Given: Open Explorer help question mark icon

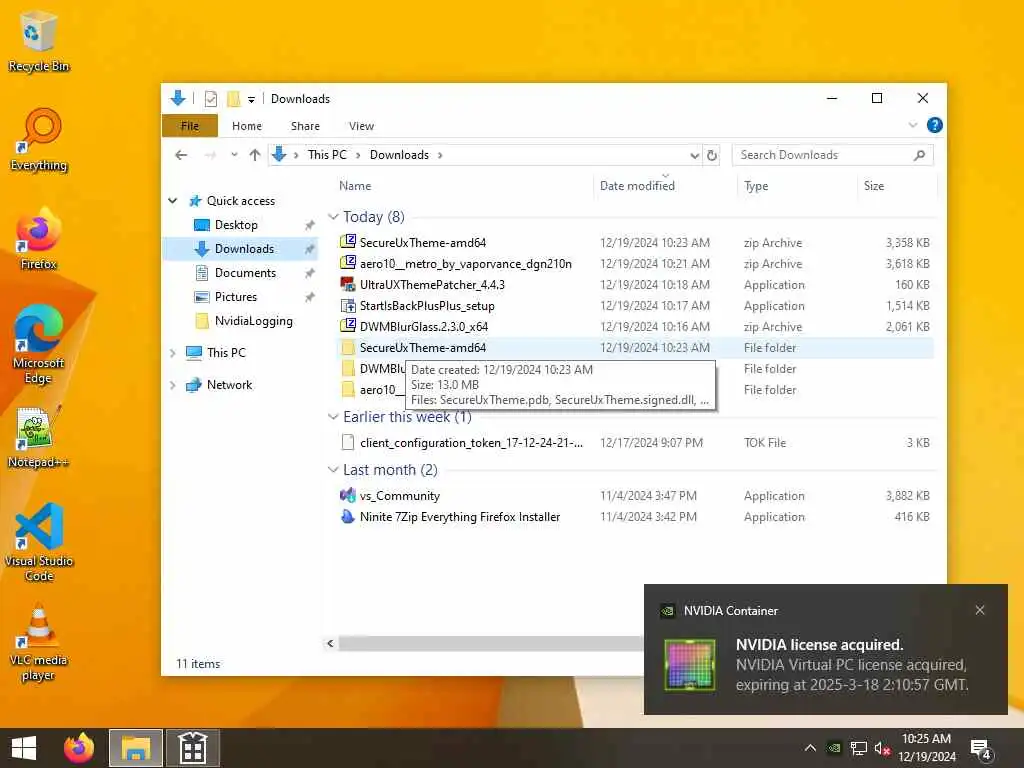Looking at the screenshot, I should (935, 125).
